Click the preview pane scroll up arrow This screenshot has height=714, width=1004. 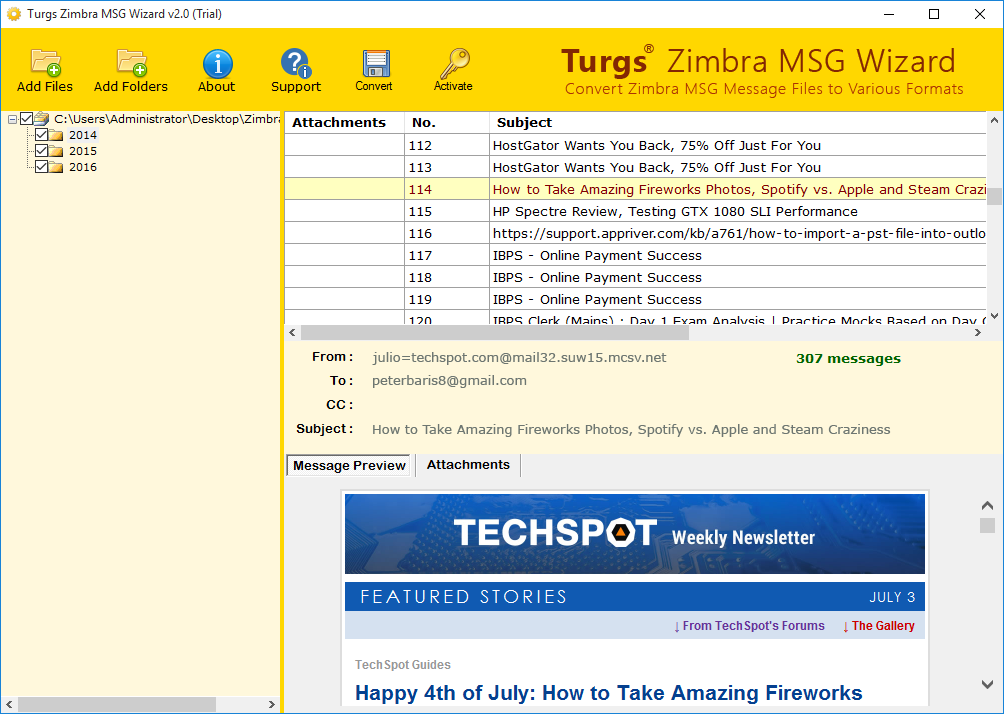tap(987, 506)
